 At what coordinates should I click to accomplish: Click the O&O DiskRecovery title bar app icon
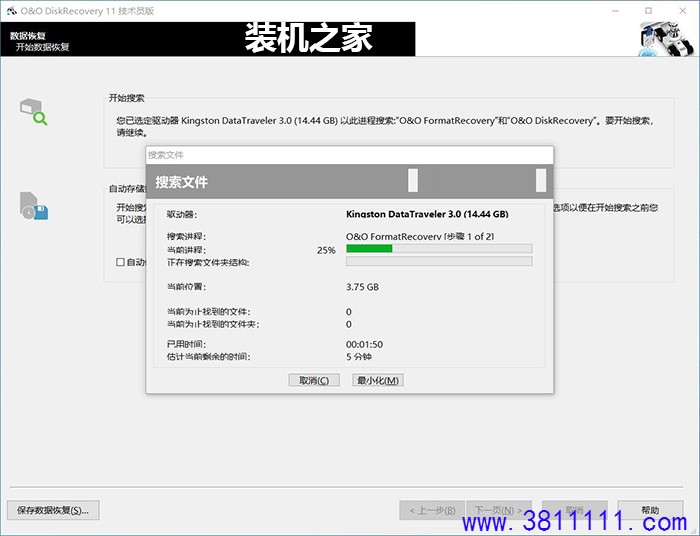click(11, 11)
